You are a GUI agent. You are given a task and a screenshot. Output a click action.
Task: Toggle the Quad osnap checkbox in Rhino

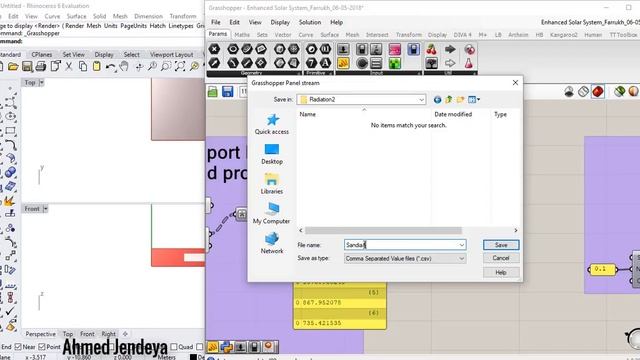(173, 347)
